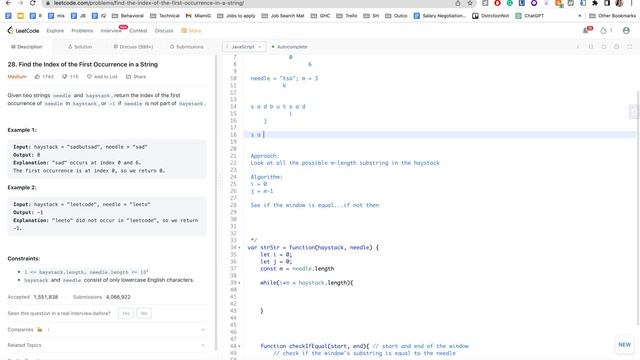Open Problems in LeetCode navbar
640x360 pixels.
click(x=82, y=31)
